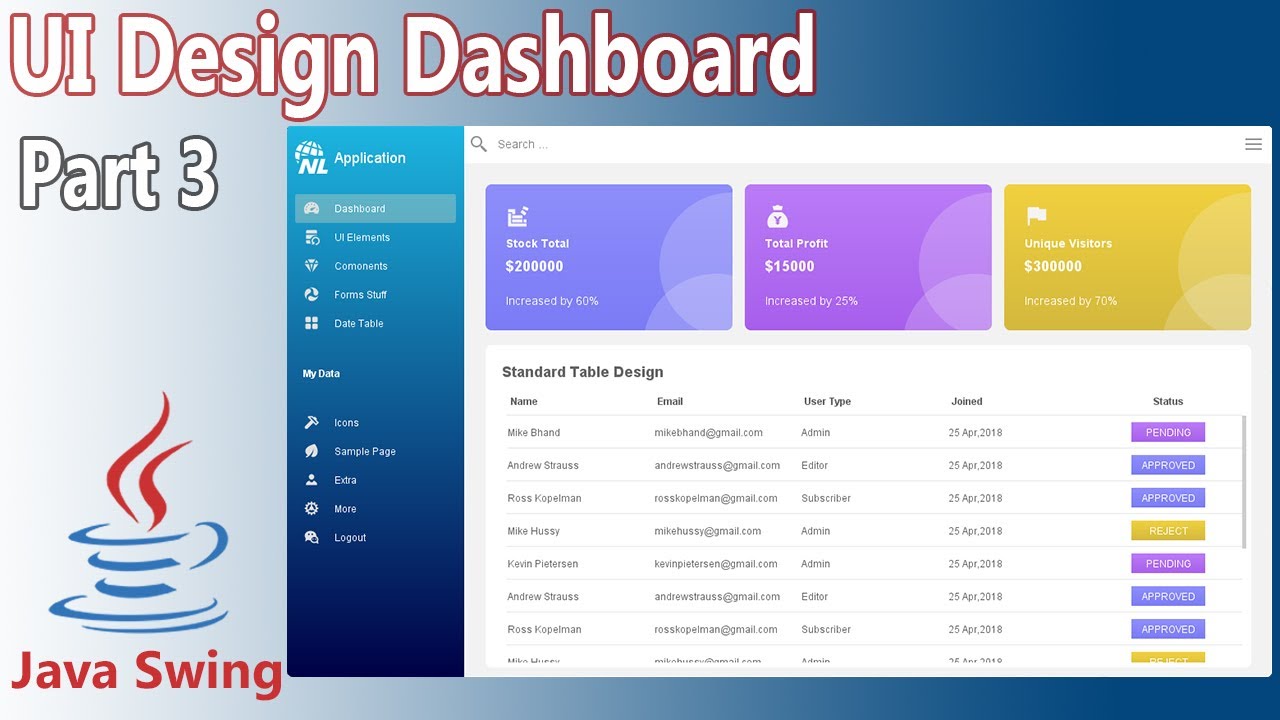Click the Sample Page leaf icon
This screenshot has height=720, width=1280.
coord(311,451)
